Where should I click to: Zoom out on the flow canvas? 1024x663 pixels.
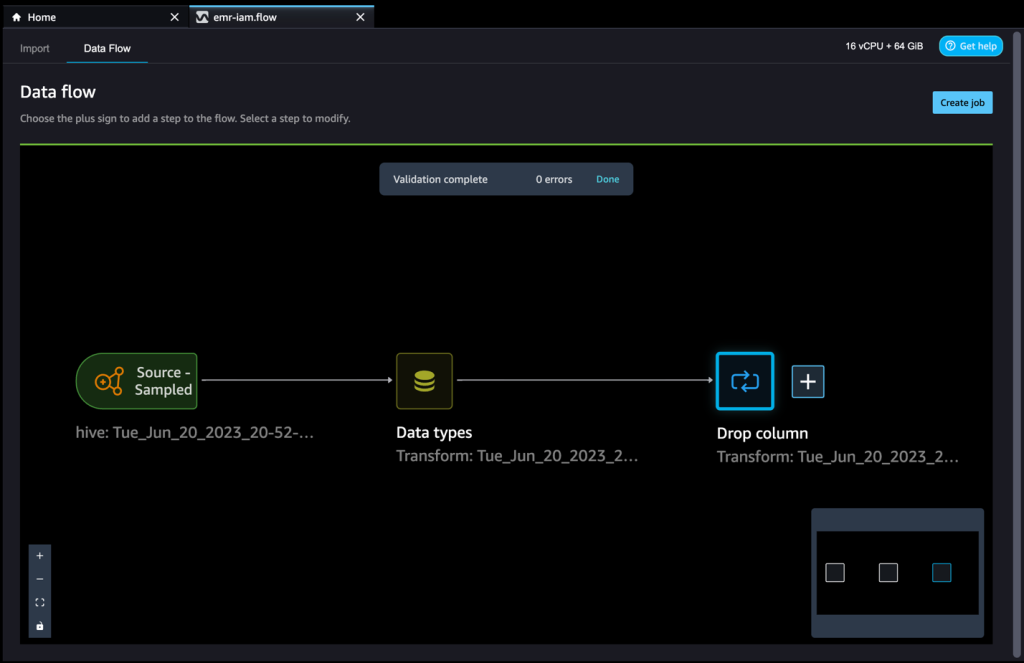[40, 579]
